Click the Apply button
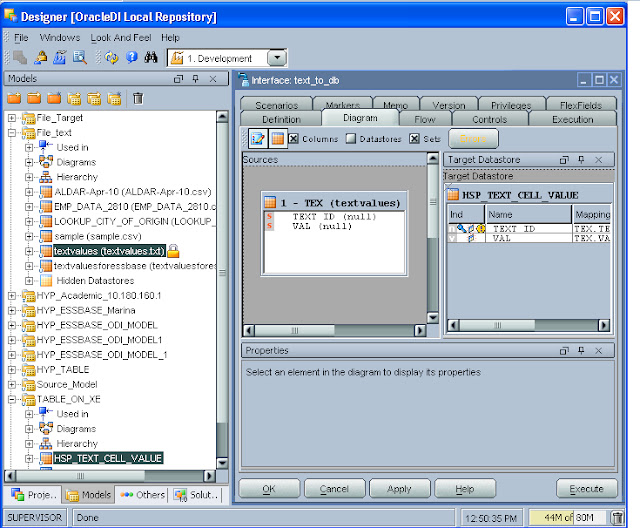 click(399, 489)
